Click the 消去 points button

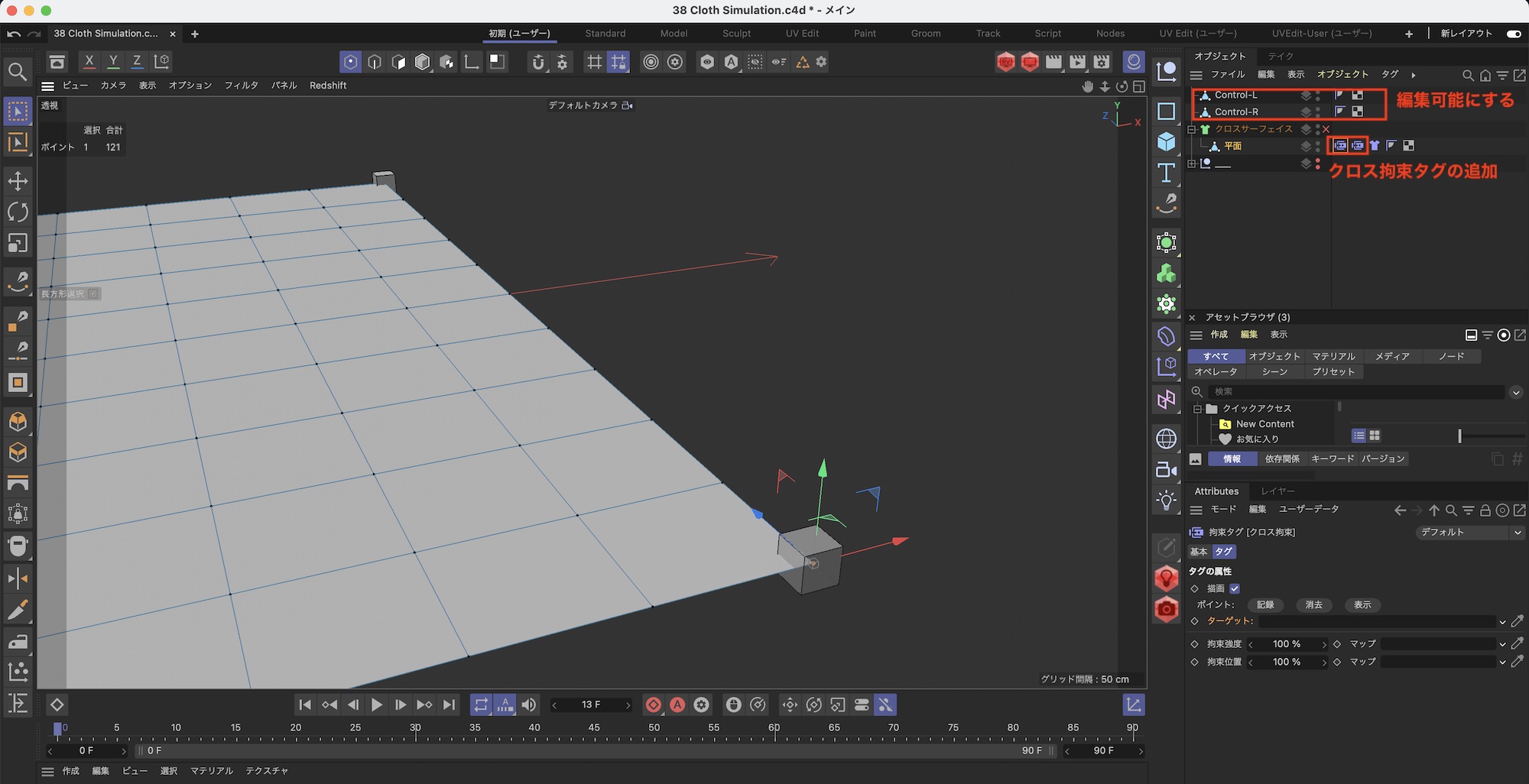1313,604
